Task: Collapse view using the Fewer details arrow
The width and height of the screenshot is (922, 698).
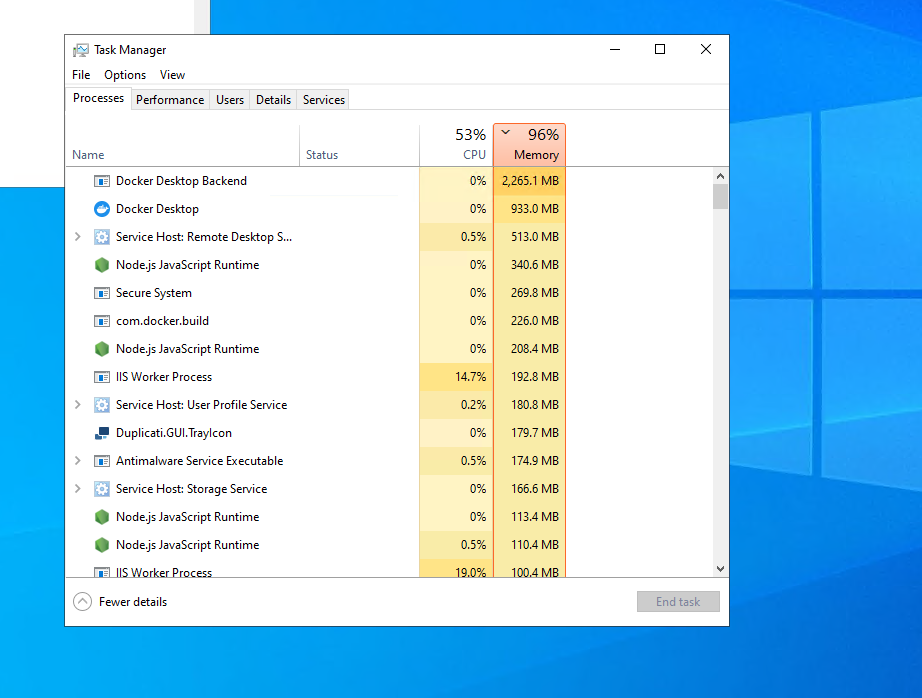Action: click(82, 602)
